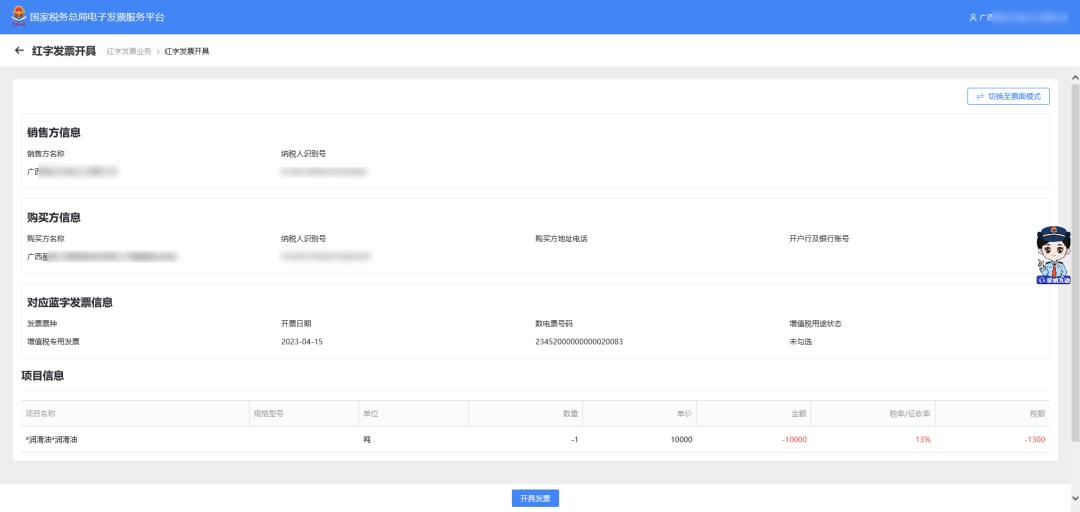Click the 数电票号码 value 23452000000000020083
Image resolution: width=1080 pixels, height=512 pixels.
point(579,341)
